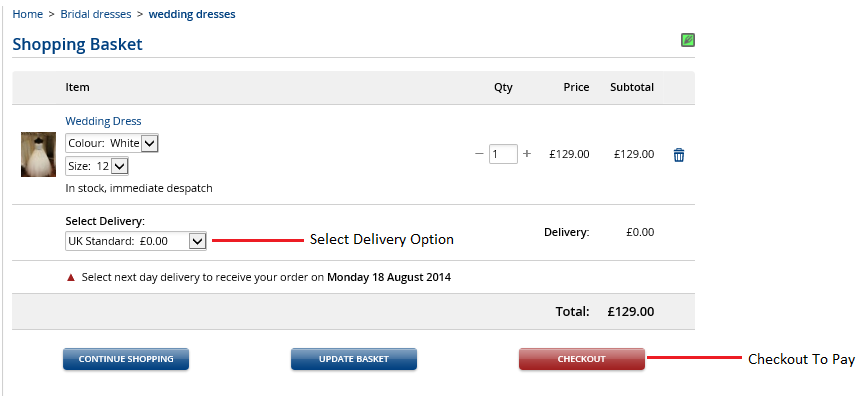
Task: Go to Home breadcrumb link
Action: pyautogui.click(x=28, y=14)
